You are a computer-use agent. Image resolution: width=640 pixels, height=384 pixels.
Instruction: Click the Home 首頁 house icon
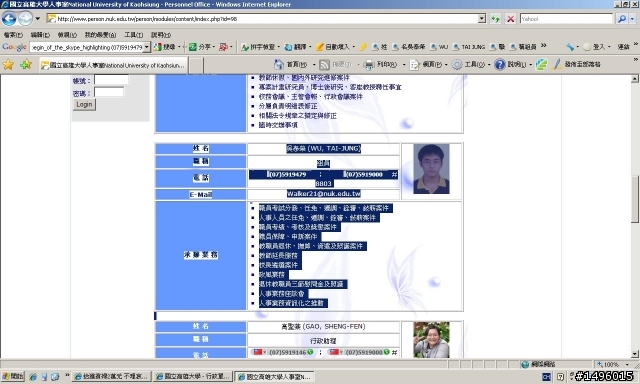(279, 64)
